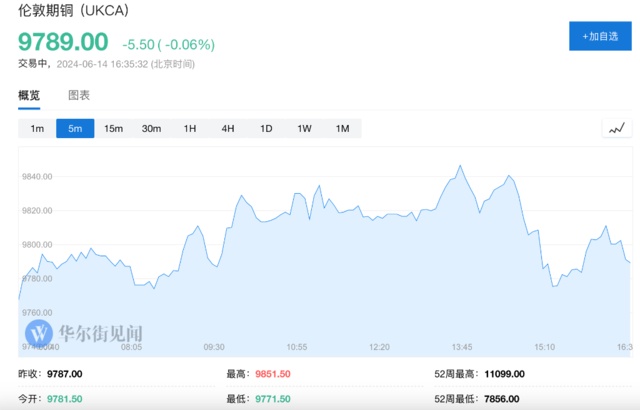Click the line chart type icon

tap(617, 128)
